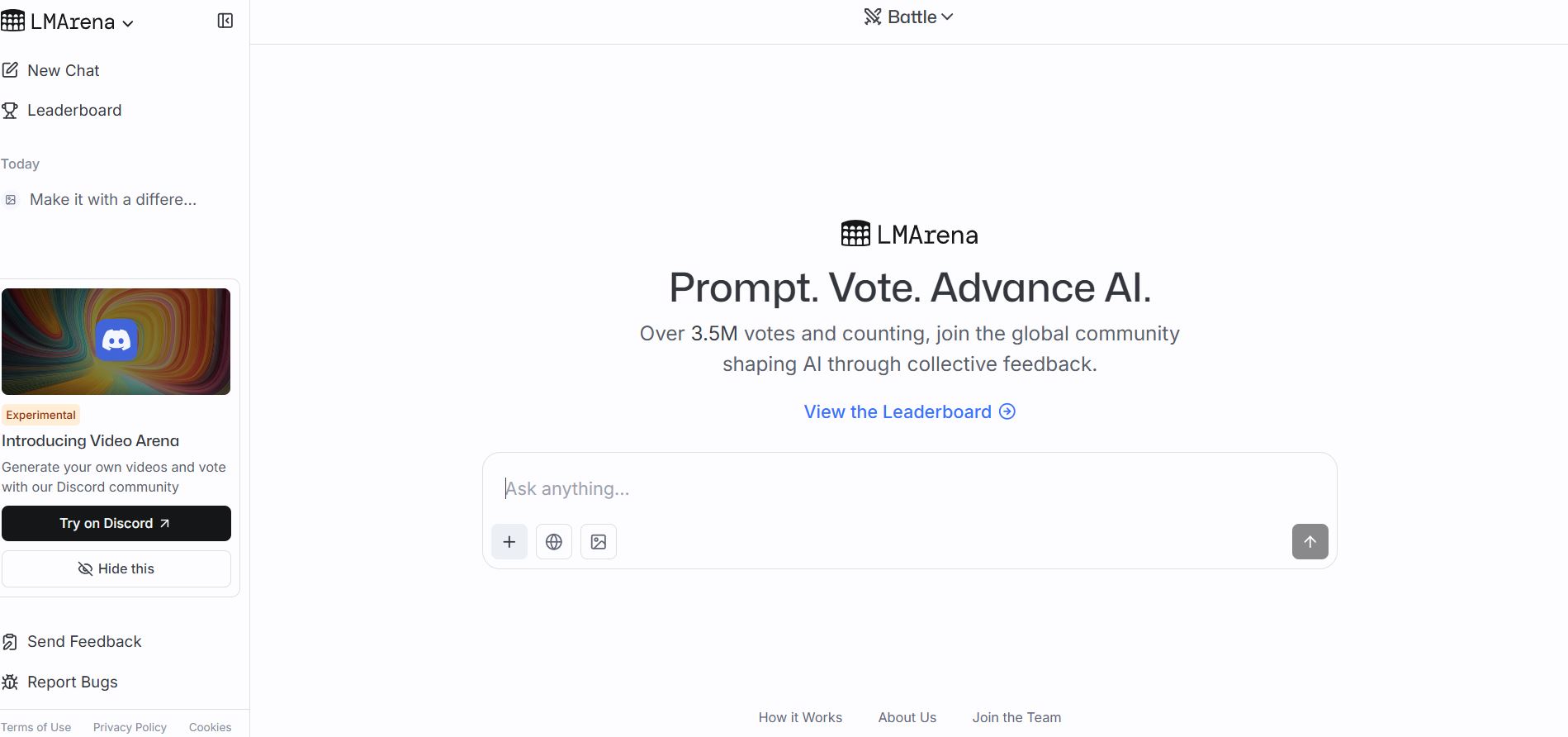Collapse the sidebar with the panel icon

point(225,21)
